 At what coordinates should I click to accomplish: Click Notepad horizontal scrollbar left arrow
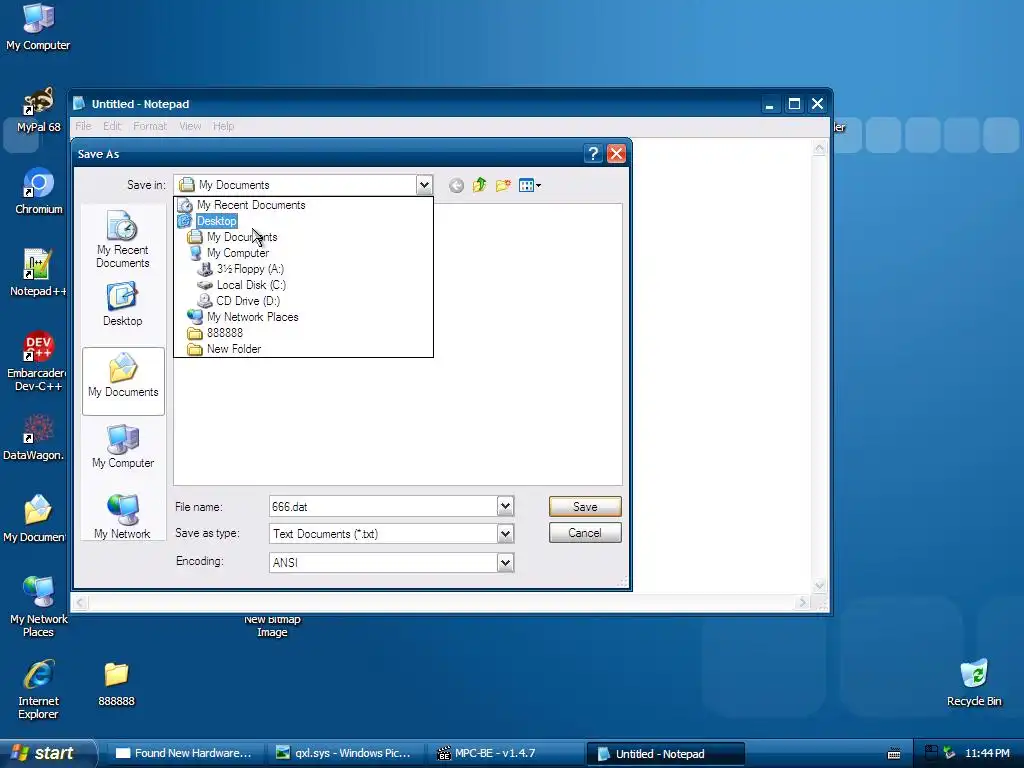(x=80, y=602)
